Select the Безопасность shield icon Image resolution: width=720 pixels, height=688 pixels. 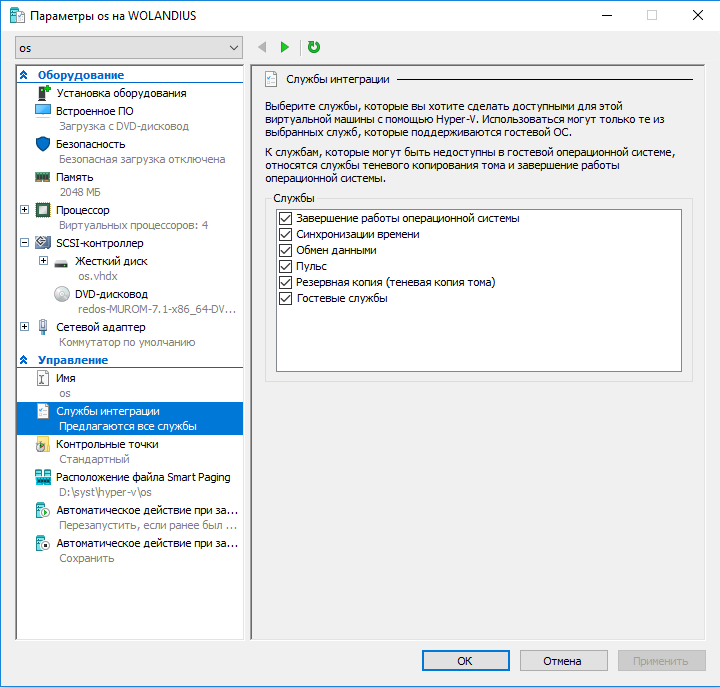tap(42, 144)
